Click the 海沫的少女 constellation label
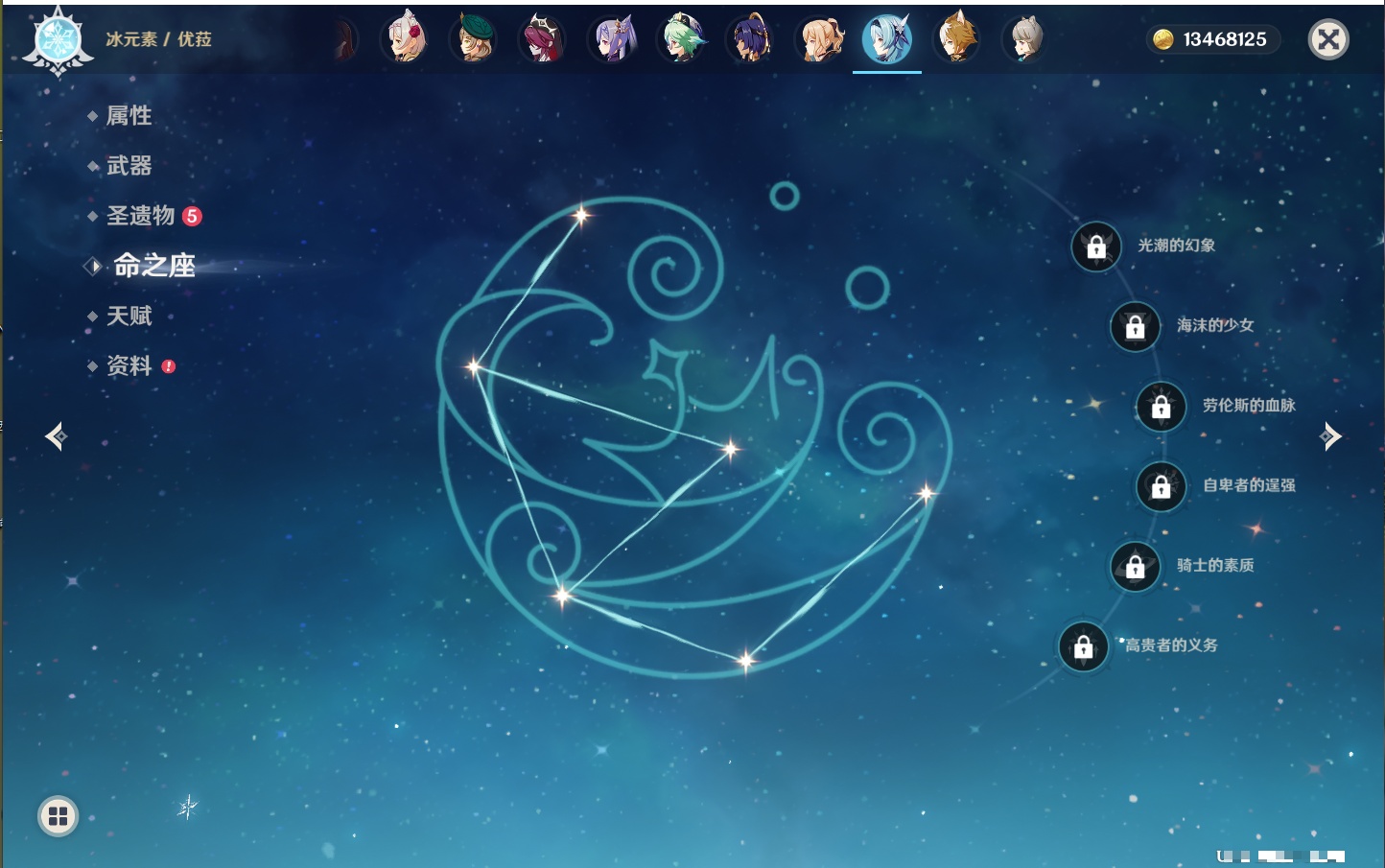Screen dimensions: 1385x868 pyautogui.click(x=1215, y=325)
